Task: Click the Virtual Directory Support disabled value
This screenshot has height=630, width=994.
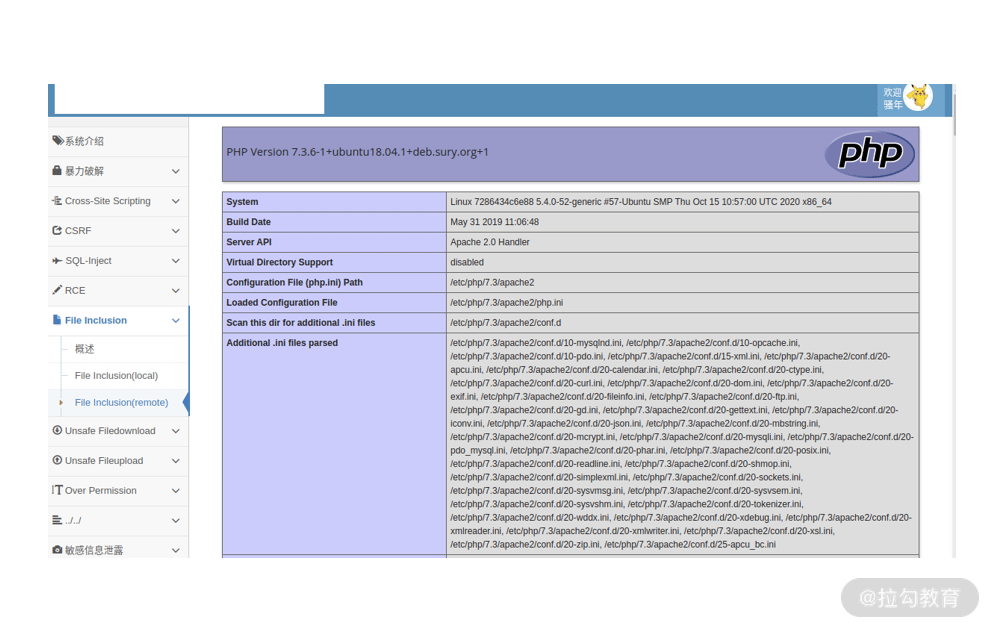Action: [x=467, y=262]
